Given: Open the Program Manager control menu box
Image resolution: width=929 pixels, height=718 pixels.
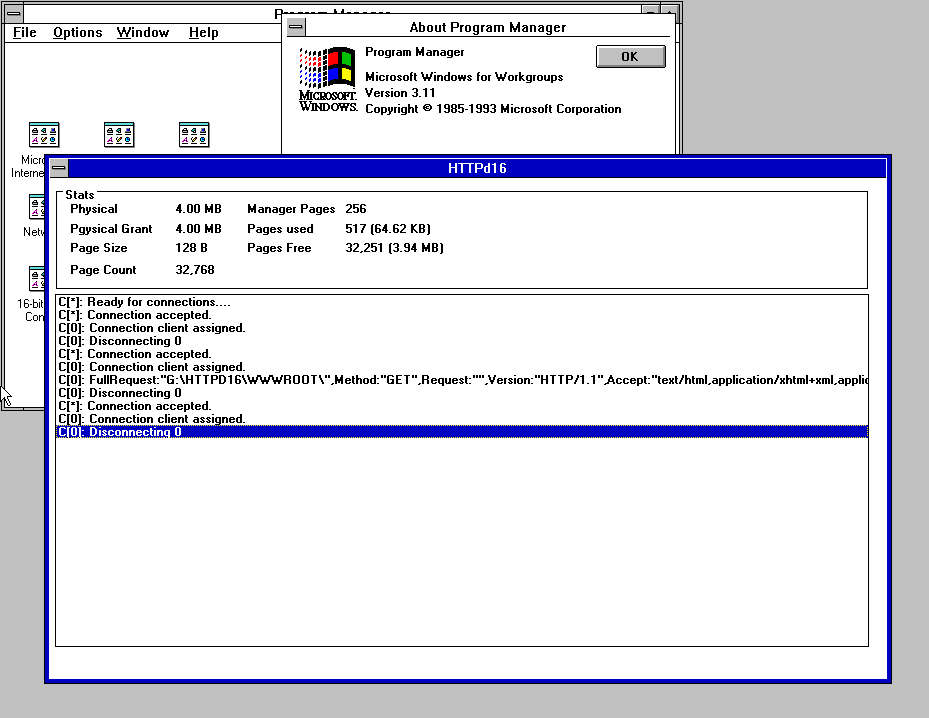Looking at the screenshot, I should (x=13, y=12).
